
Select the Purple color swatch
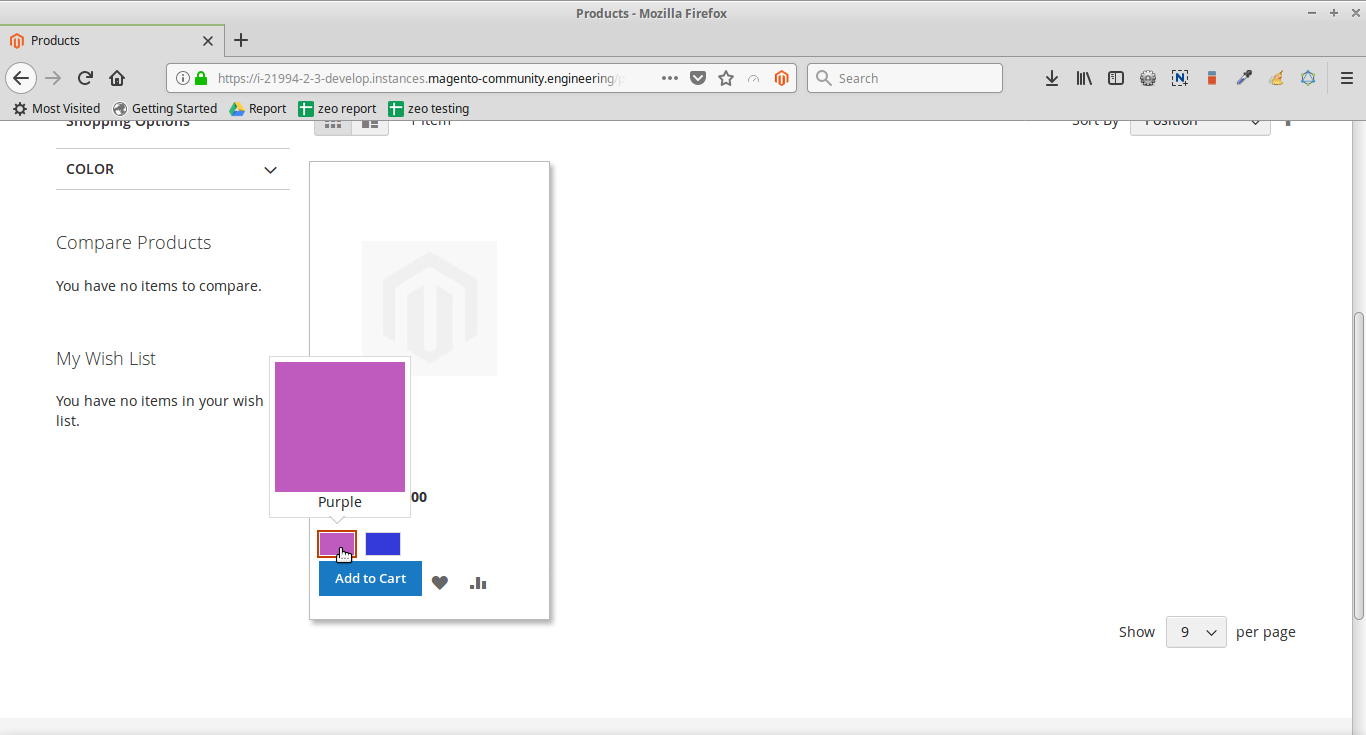point(337,543)
